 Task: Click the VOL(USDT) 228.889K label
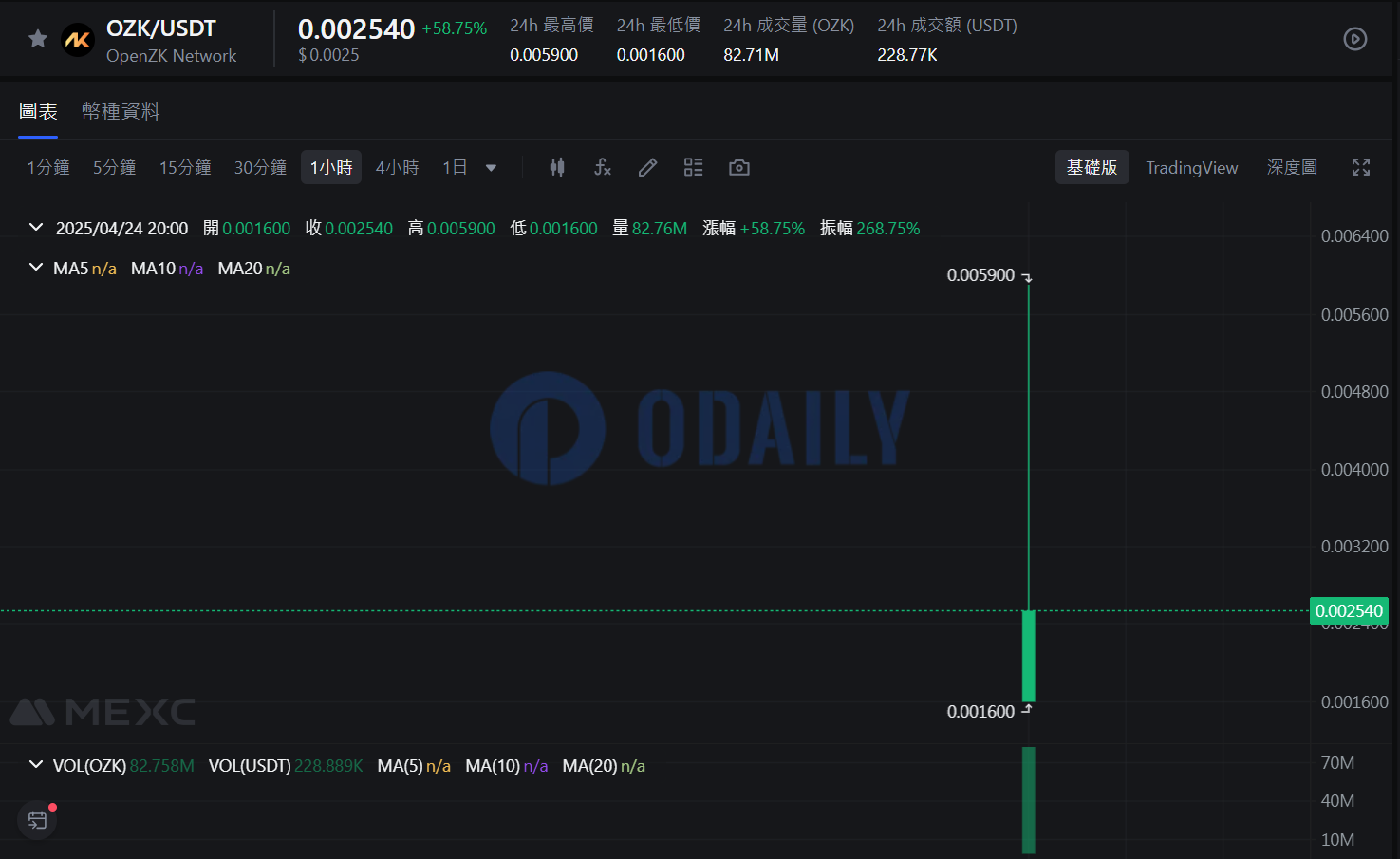coord(286,766)
